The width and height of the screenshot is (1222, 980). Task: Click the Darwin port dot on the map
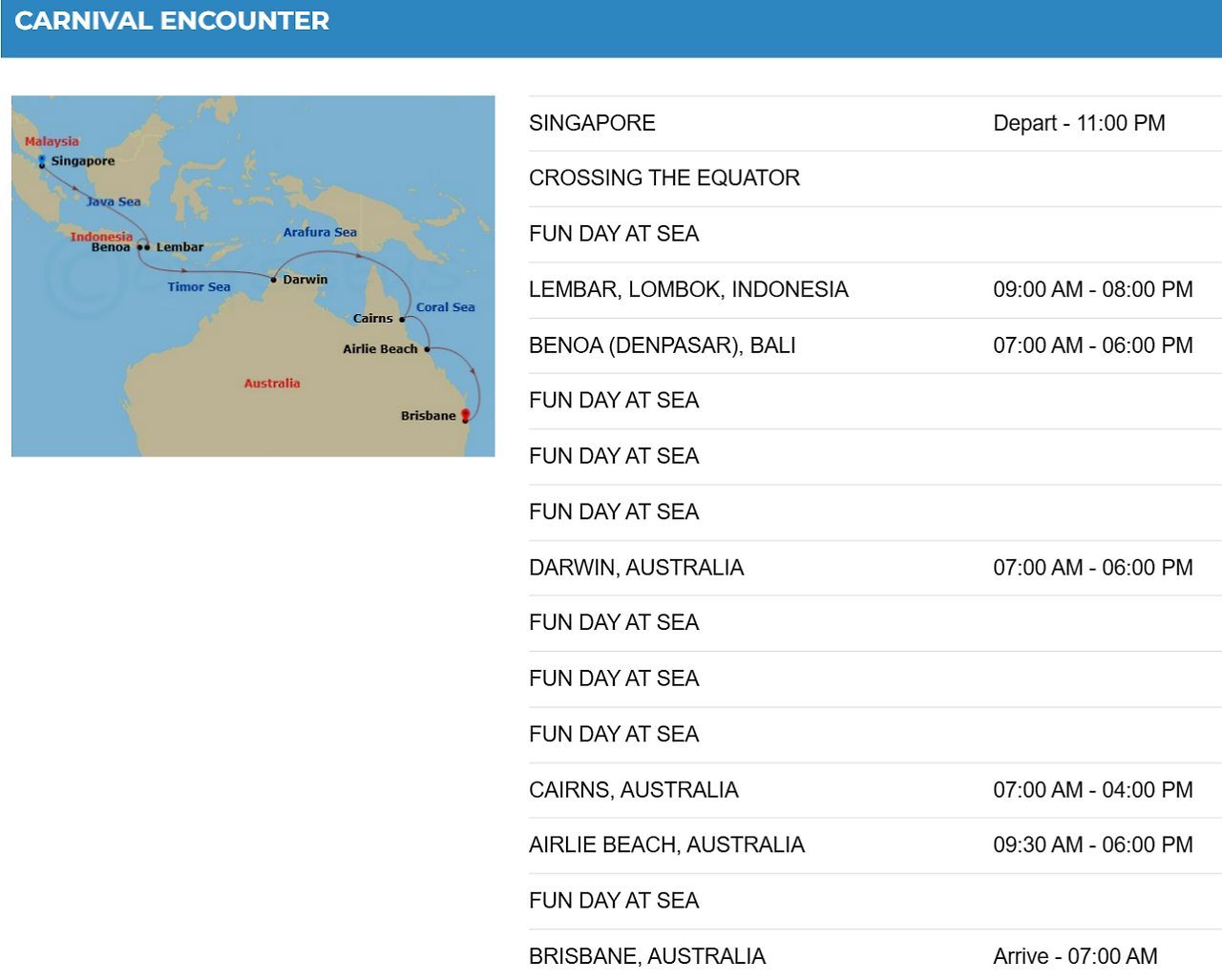pos(274,280)
